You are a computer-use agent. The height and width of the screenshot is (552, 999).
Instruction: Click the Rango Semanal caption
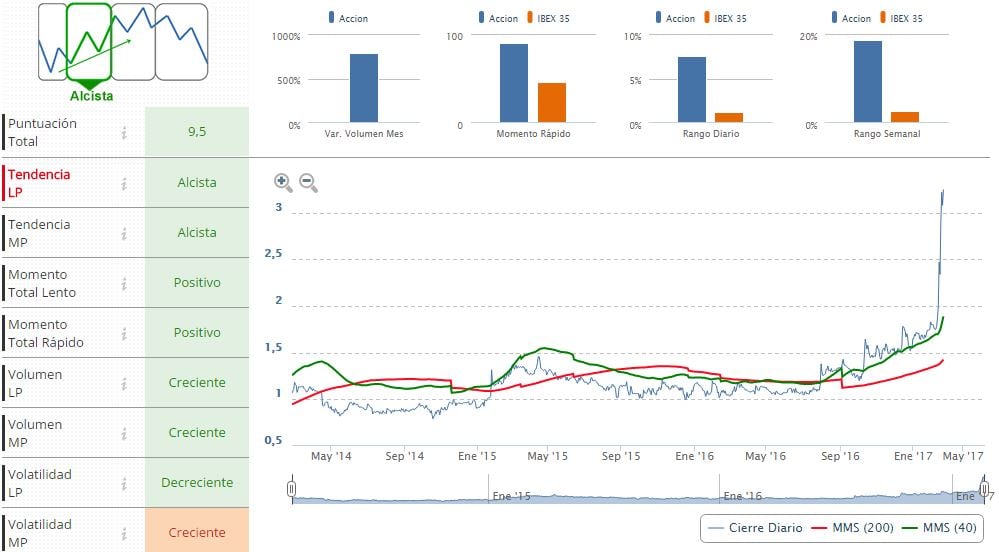pyautogui.click(x=887, y=134)
